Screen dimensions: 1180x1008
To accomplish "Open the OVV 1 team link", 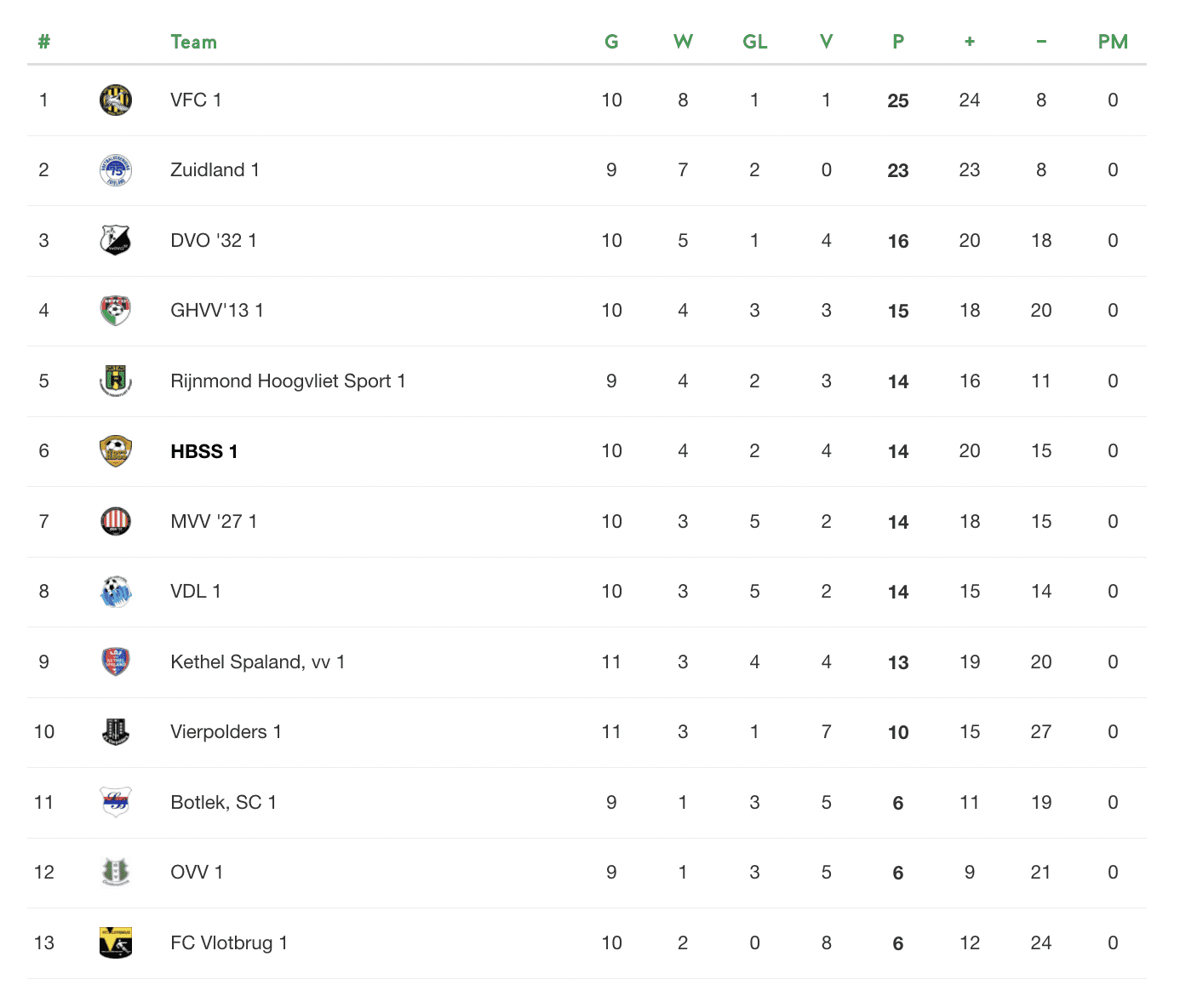I will coord(197,873).
